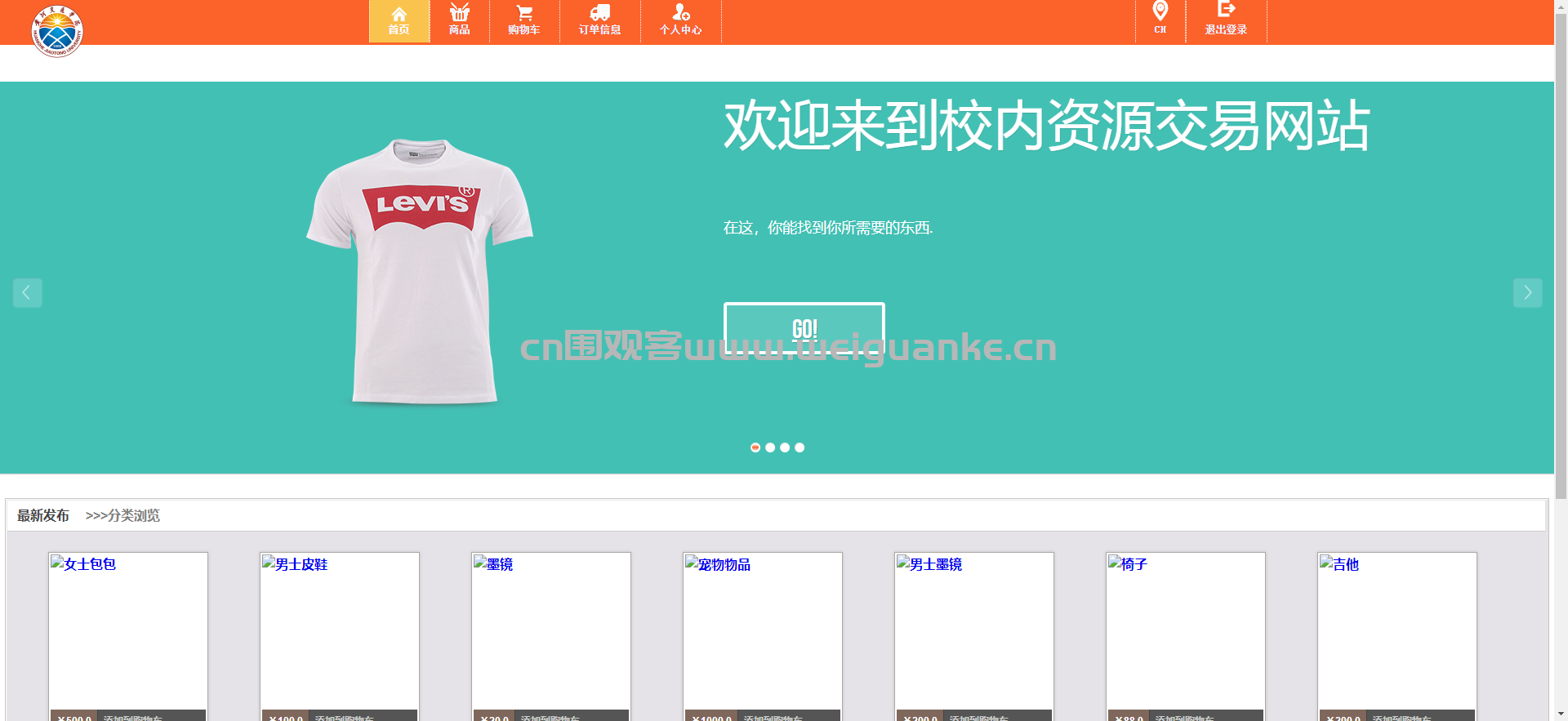Show the previous carousel slide arrow
The image size is (1568, 721).
[x=27, y=292]
